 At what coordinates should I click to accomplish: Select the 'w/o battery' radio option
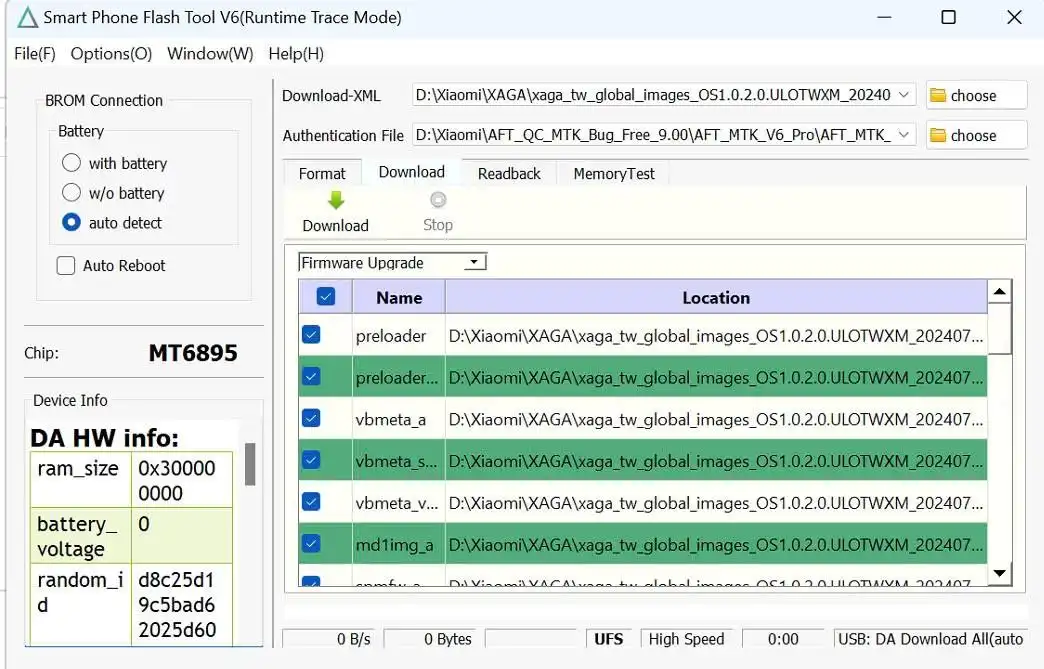(x=71, y=192)
